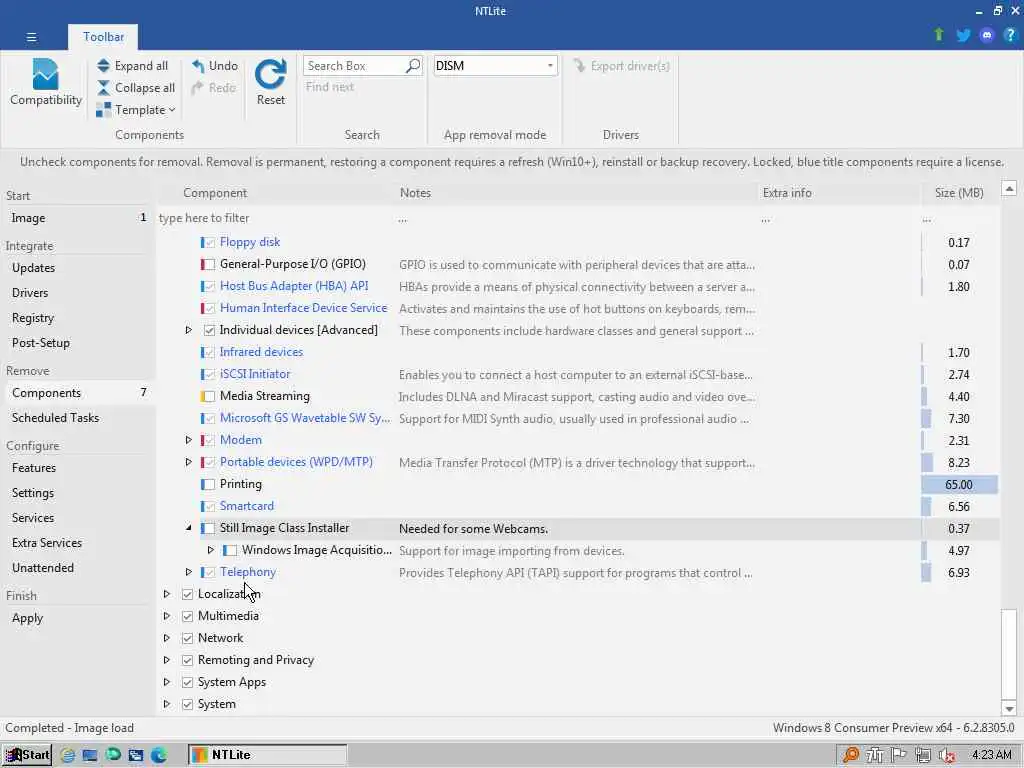Uncheck the System Apps checkbox

click(x=187, y=682)
